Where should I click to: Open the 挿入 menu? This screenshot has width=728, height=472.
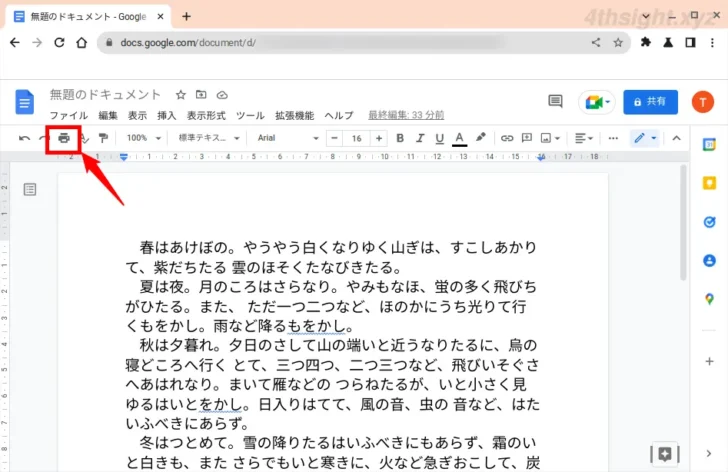point(167,115)
